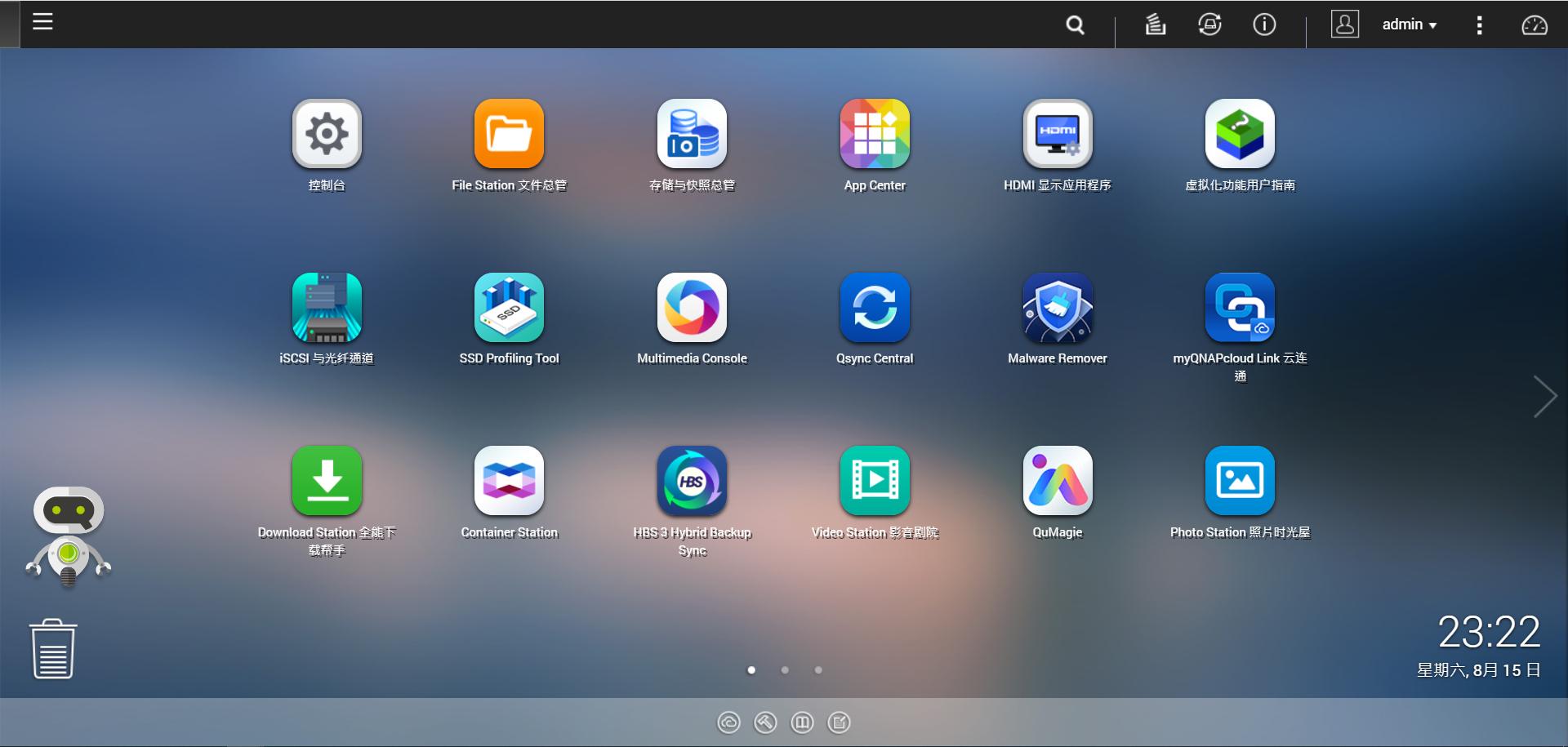Expand the admin account dropdown
The image size is (1568, 747).
(x=1410, y=24)
